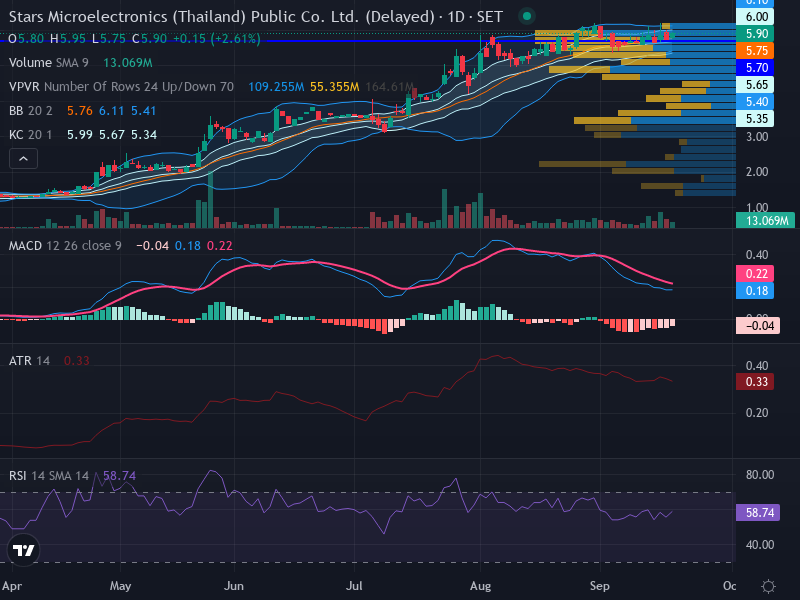The width and height of the screenshot is (800, 600).
Task: Click the red 0.33 ATR axis label
Action: pos(755,382)
